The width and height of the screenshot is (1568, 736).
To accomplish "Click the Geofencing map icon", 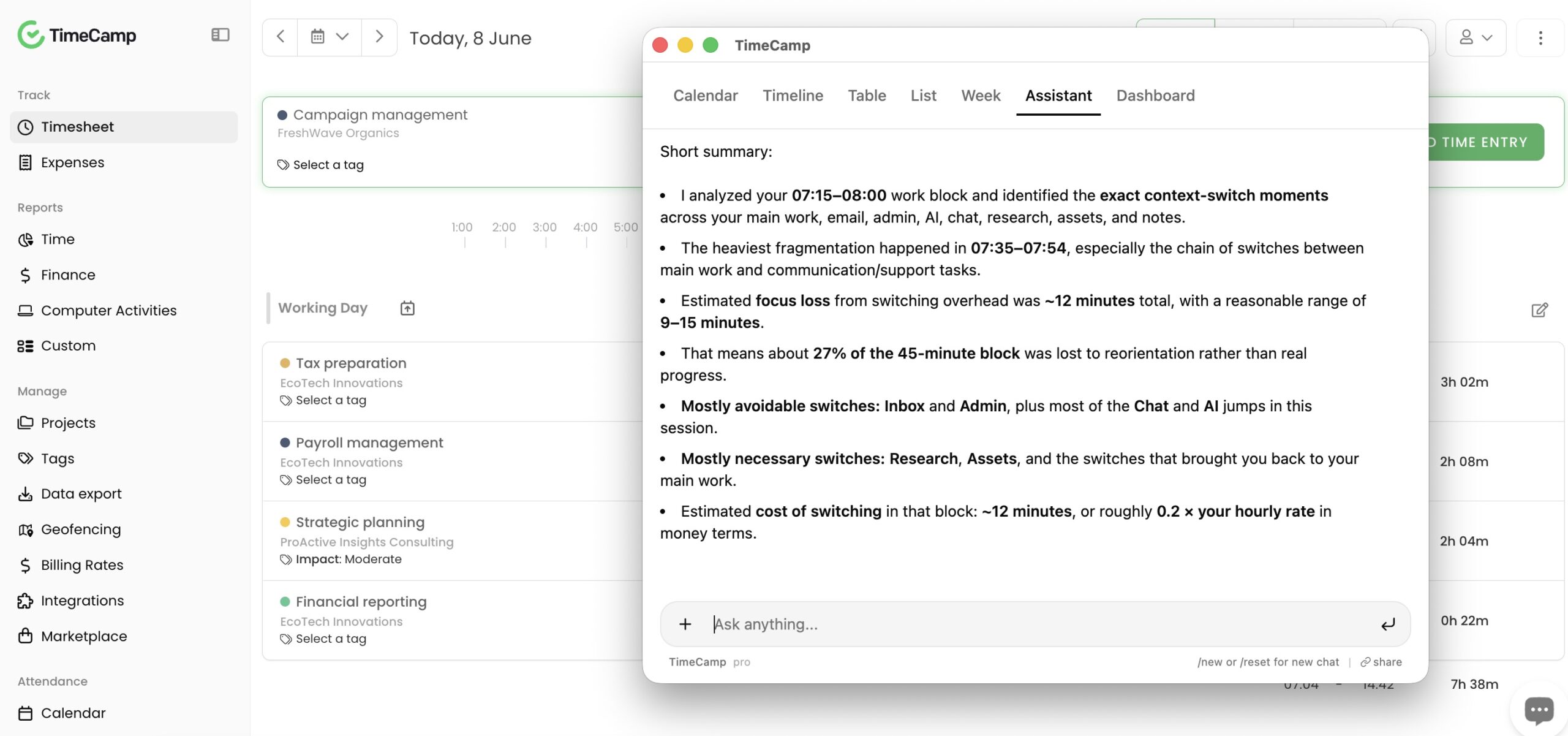I will (x=25, y=529).
